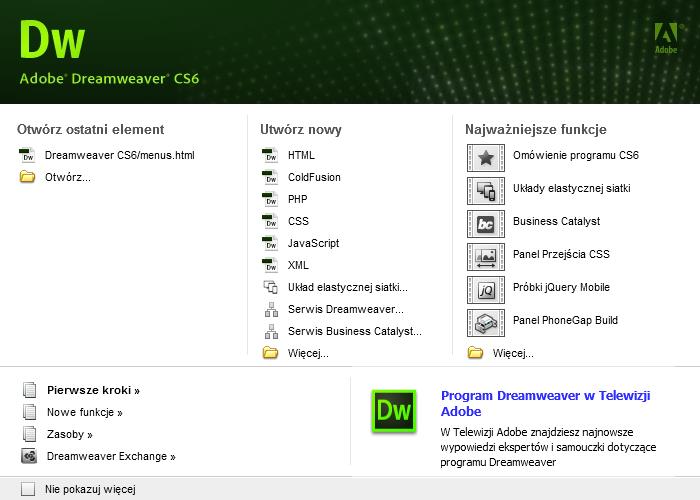Open Dreamweaver Exchange » link
The width and height of the screenshot is (700, 500).
click(x=111, y=456)
